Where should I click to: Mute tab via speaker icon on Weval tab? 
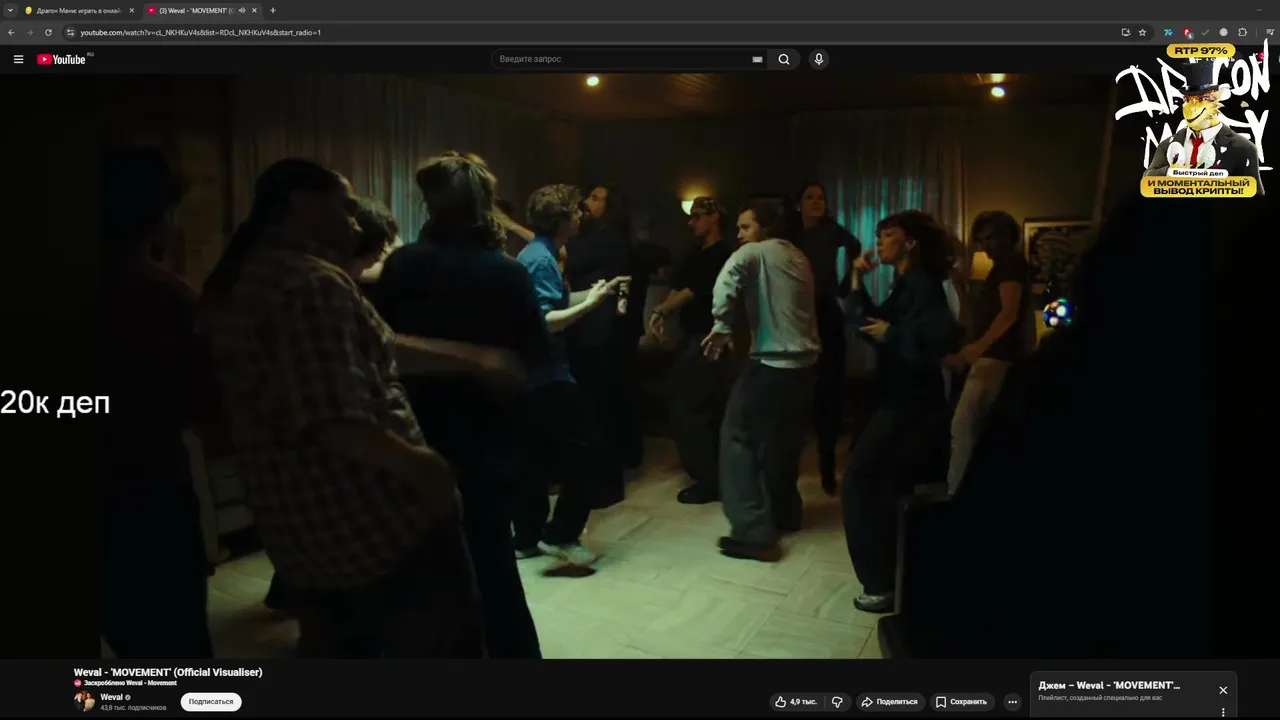[x=242, y=10]
